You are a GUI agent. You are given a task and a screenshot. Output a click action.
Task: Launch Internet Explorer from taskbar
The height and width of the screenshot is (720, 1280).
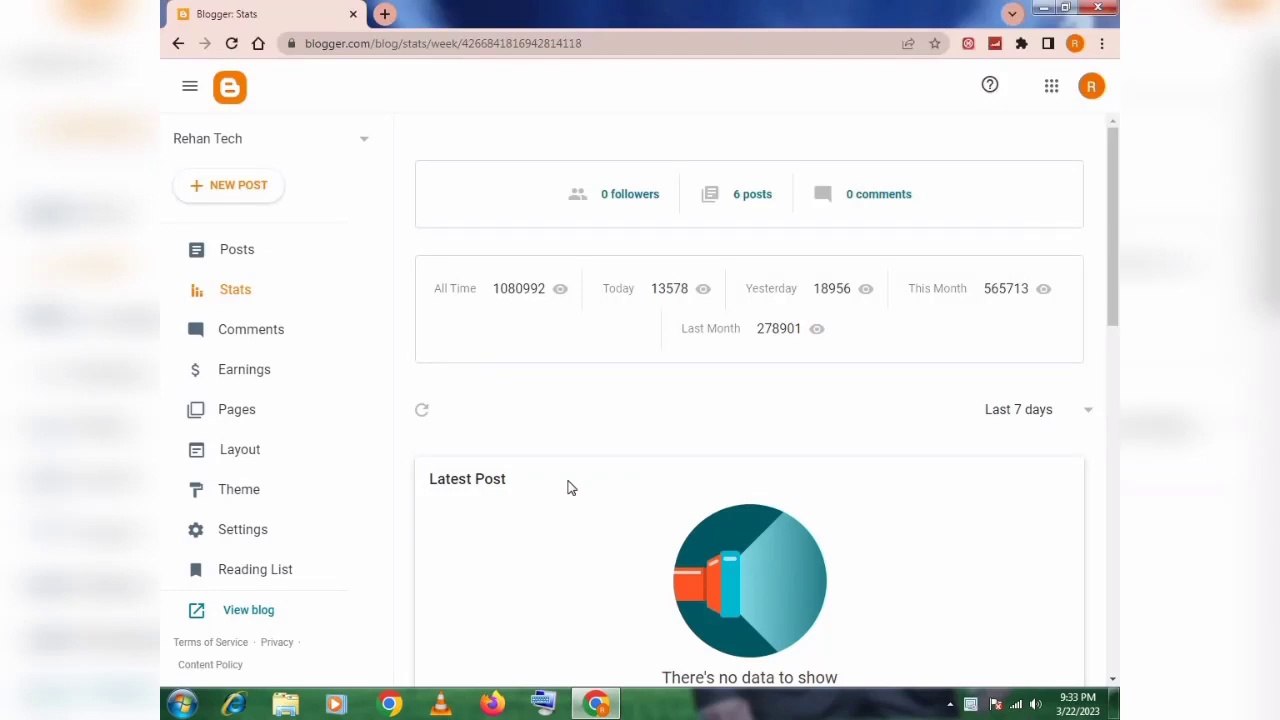click(234, 705)
